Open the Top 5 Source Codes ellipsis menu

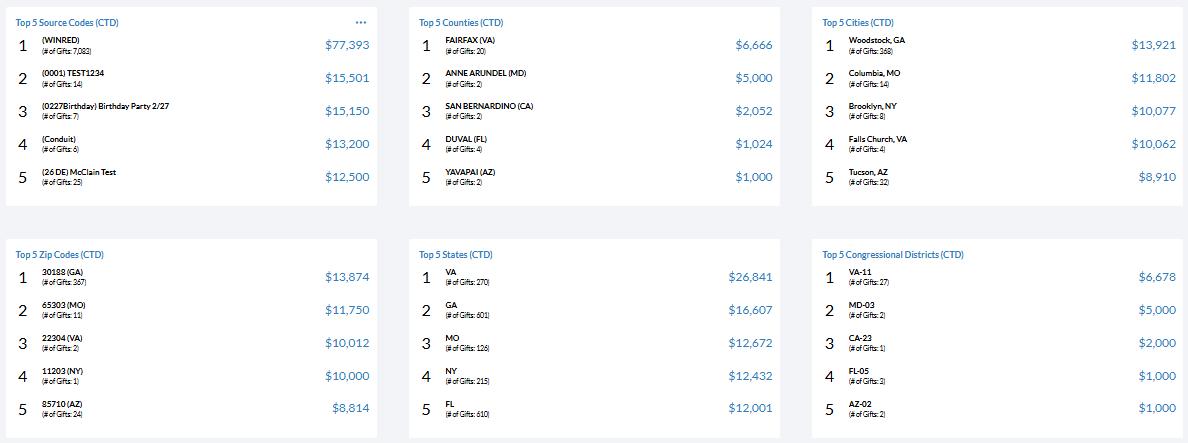[361, 23]
